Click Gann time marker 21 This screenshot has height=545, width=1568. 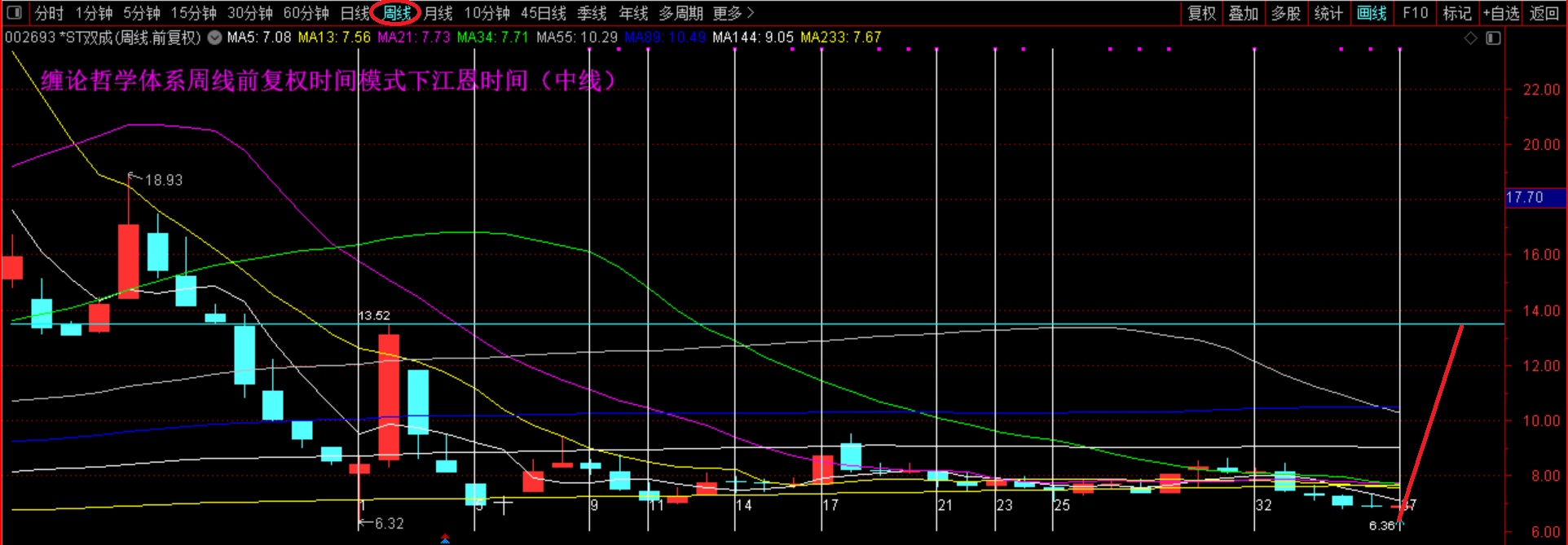coord(945,505)
